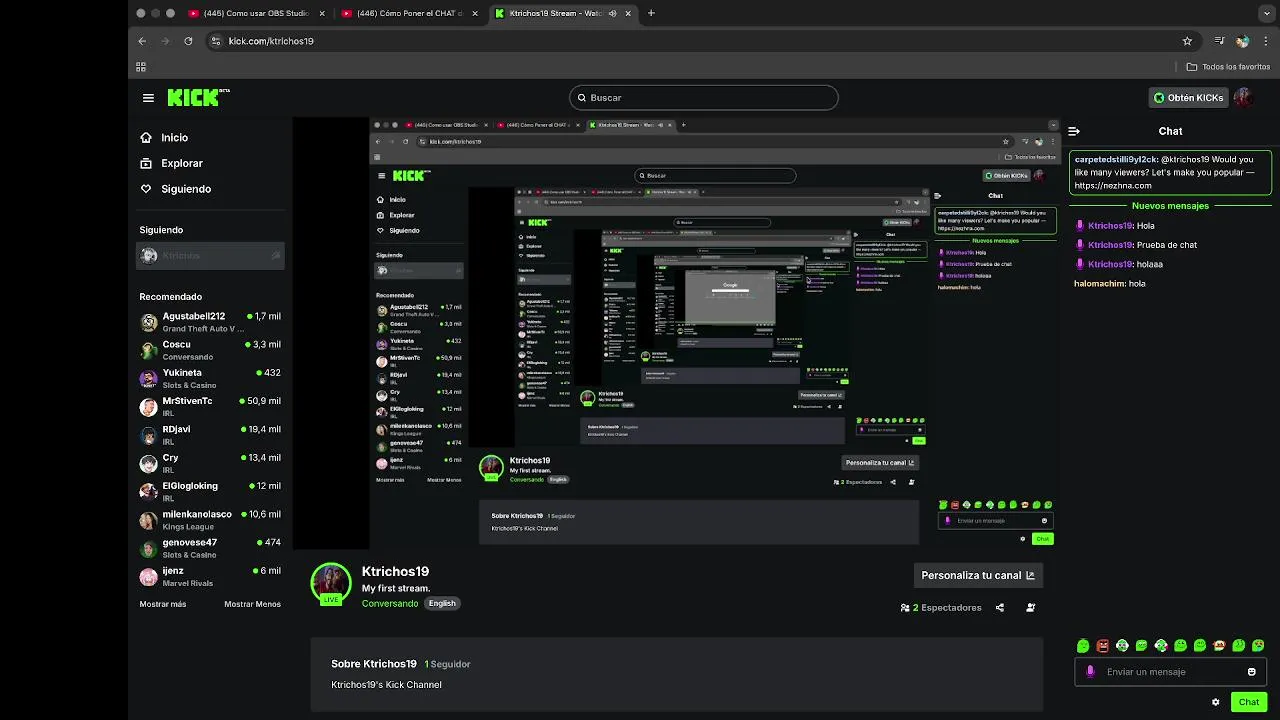Go back to the previous page
Image resolution: width=1280 pixels, height=720 pixels.
[142, 41]
